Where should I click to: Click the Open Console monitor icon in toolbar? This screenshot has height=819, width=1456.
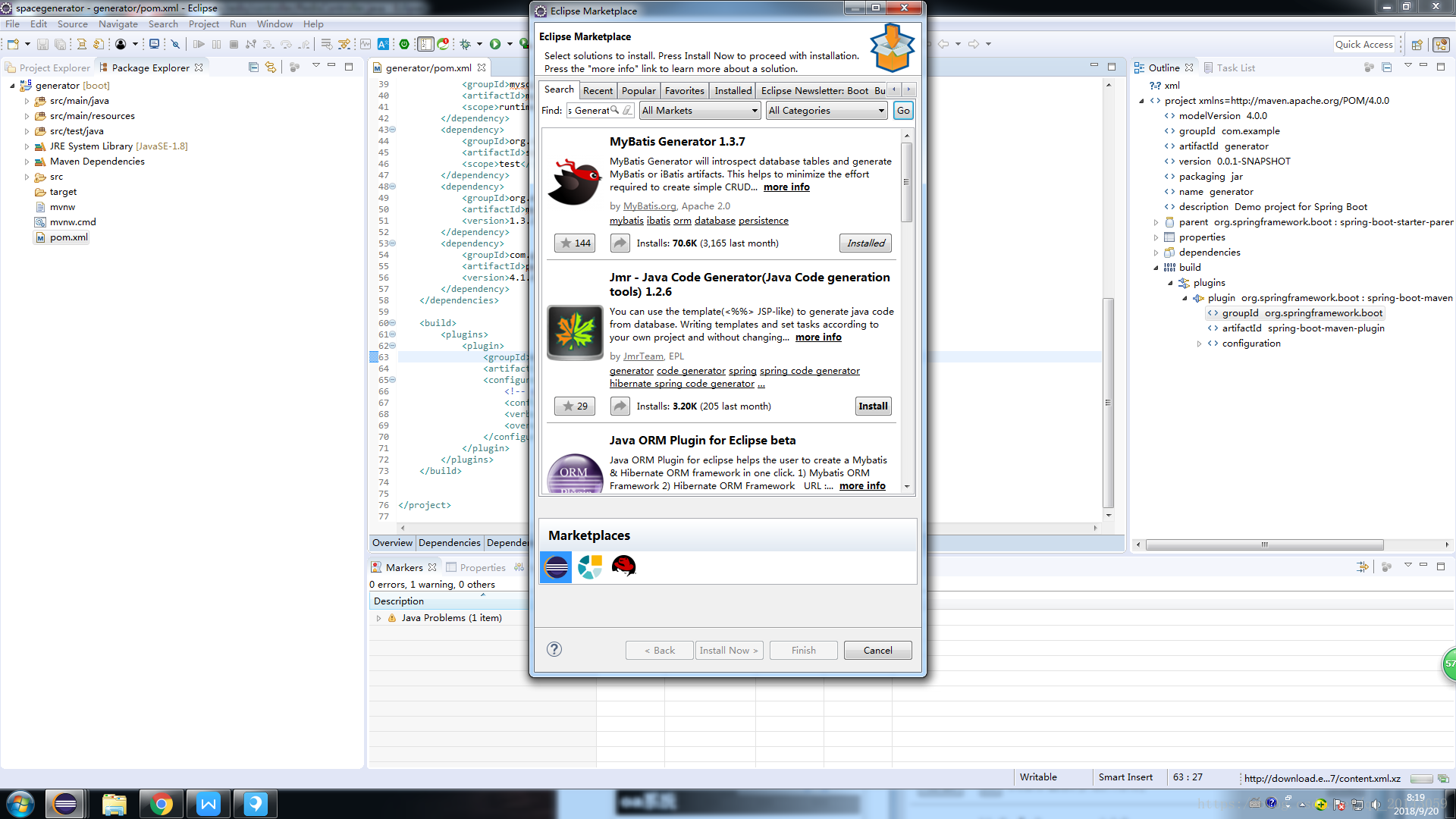(x=154, y=44)
